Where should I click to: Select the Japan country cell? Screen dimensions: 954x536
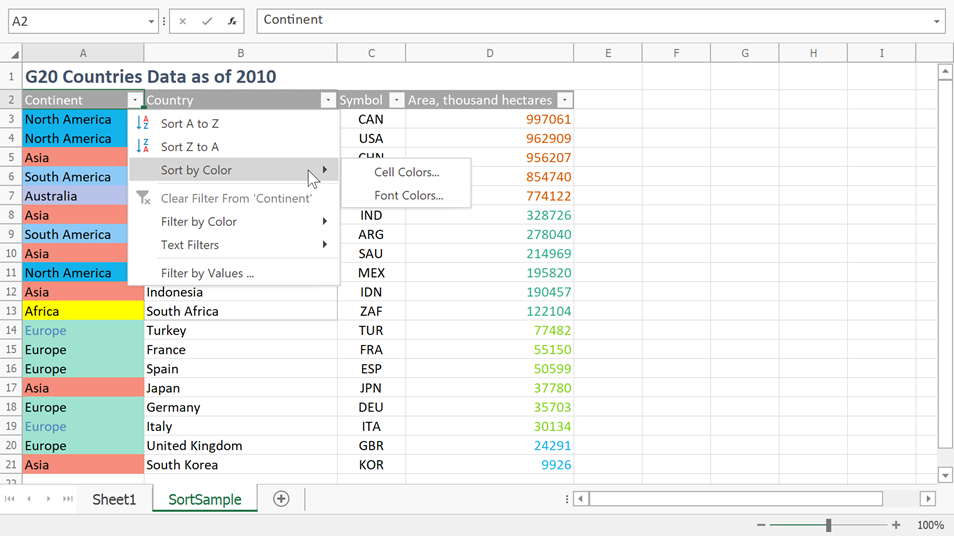pos(241,388)
